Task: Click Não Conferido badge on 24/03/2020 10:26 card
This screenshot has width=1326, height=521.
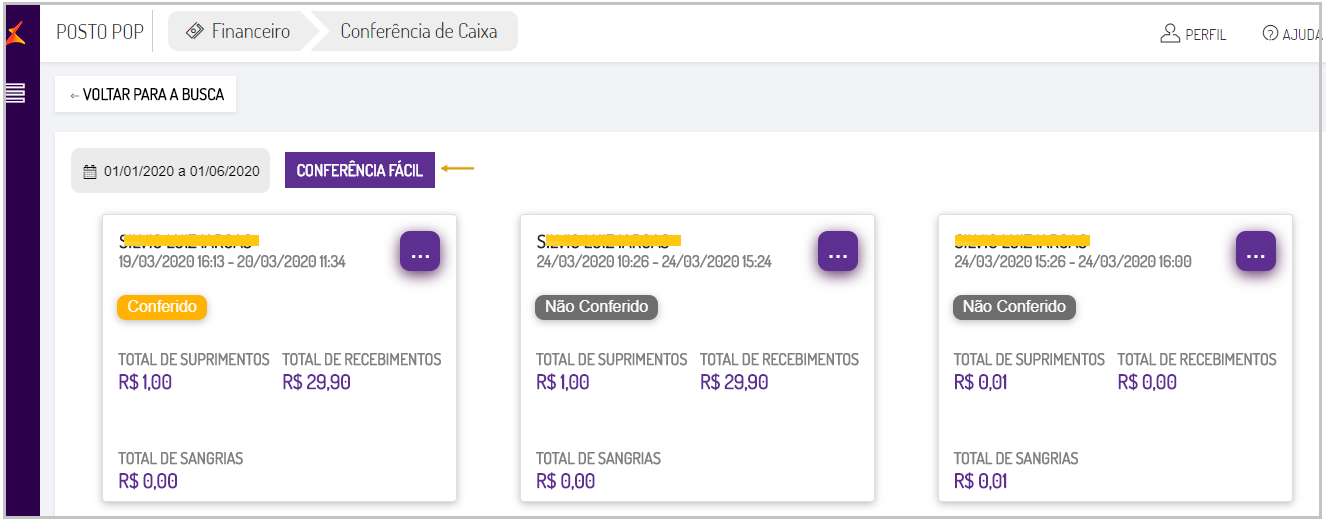Action: (x=596, y=307)
